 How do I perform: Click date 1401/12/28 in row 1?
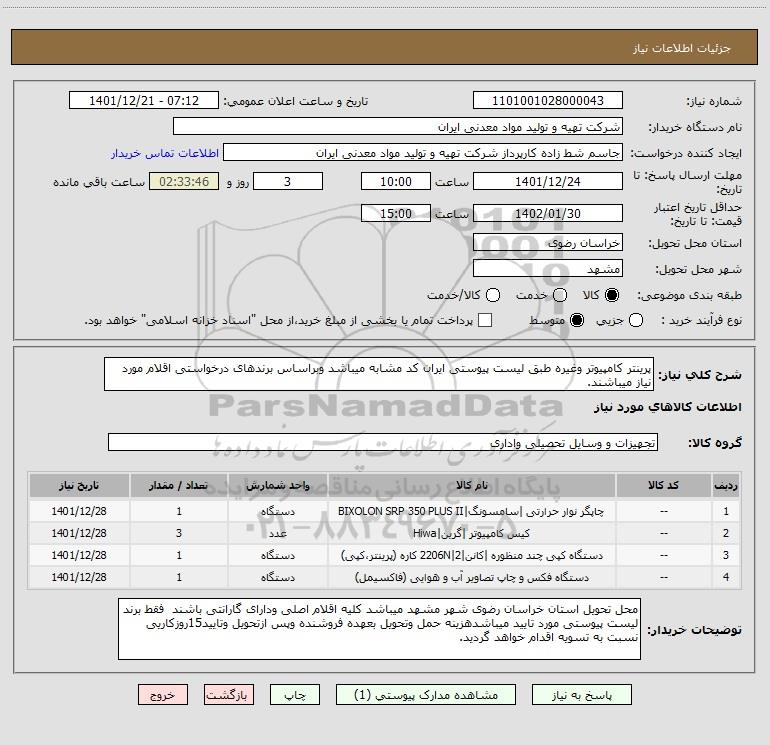(x=79, y=511)
